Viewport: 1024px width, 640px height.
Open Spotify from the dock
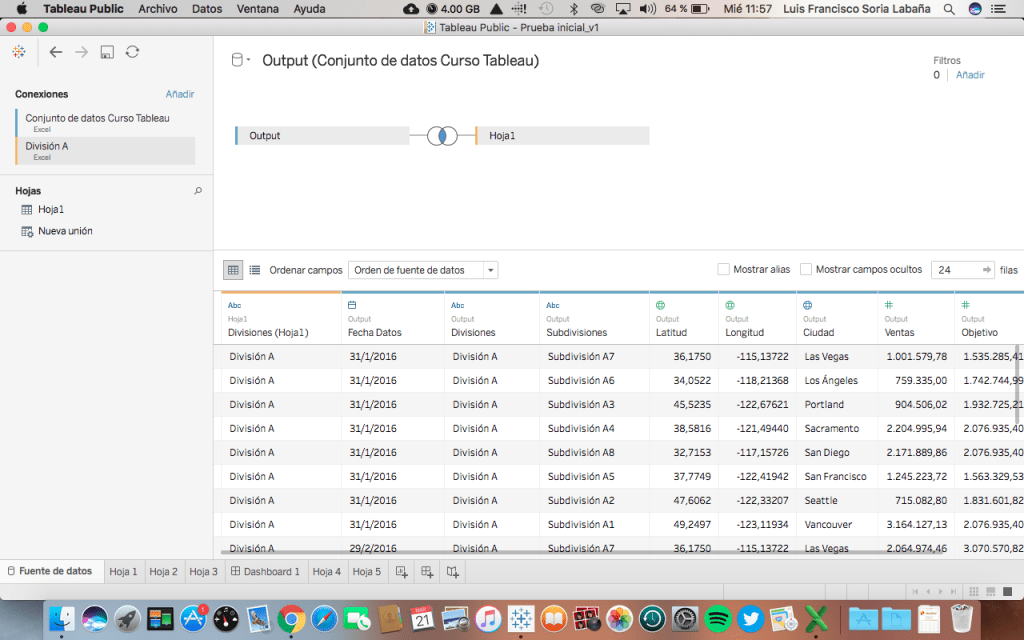pyautogui.click(x=718, y=618)
